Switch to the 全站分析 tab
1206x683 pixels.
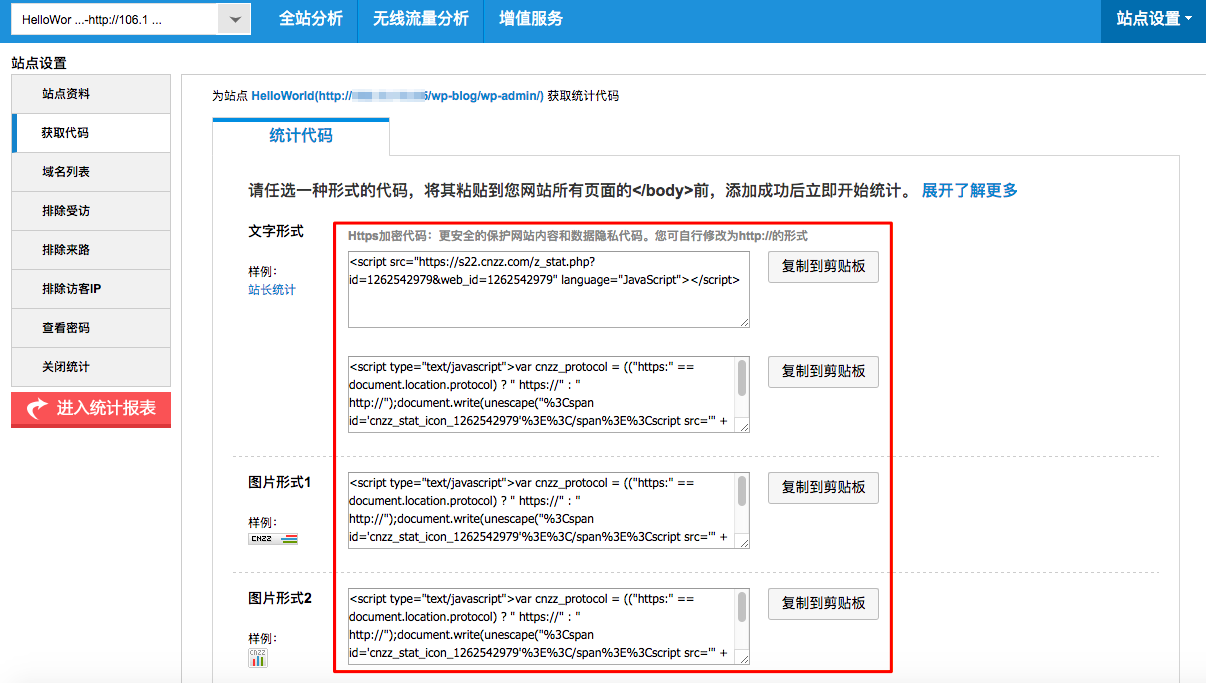click(310, 19)
